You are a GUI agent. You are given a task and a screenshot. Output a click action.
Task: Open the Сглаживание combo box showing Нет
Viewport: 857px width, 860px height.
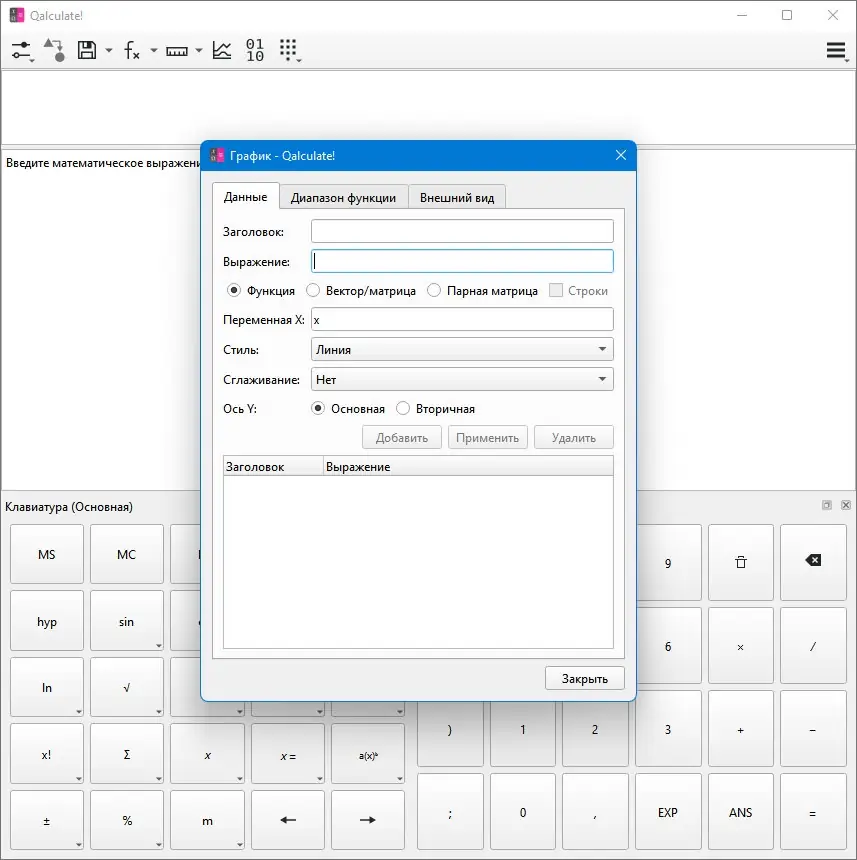click(x=462, y=379)
